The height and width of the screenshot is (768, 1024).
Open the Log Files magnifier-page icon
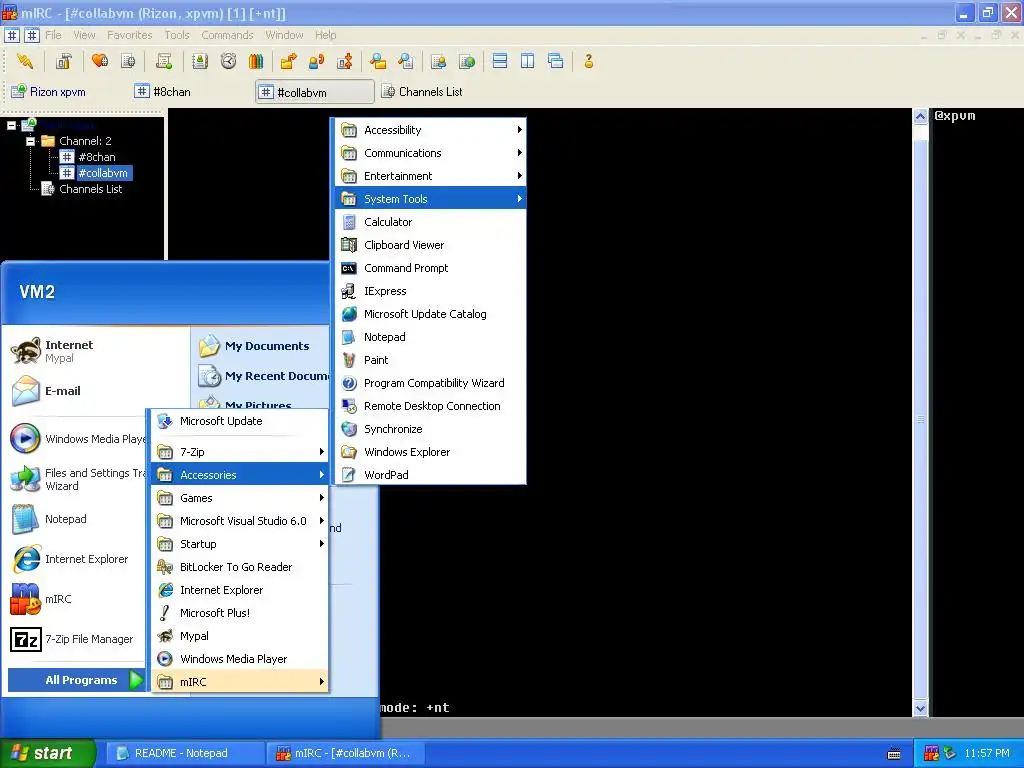pos(406,61)
